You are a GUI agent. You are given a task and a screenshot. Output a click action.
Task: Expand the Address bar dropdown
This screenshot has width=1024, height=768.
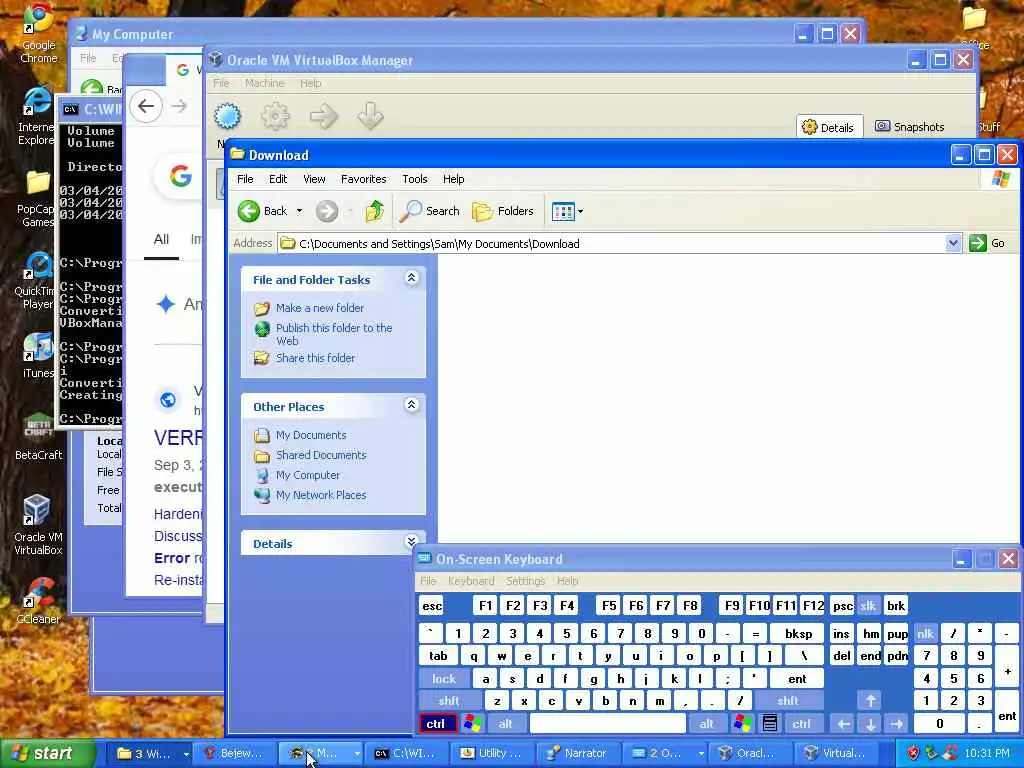tap(953, 244)
